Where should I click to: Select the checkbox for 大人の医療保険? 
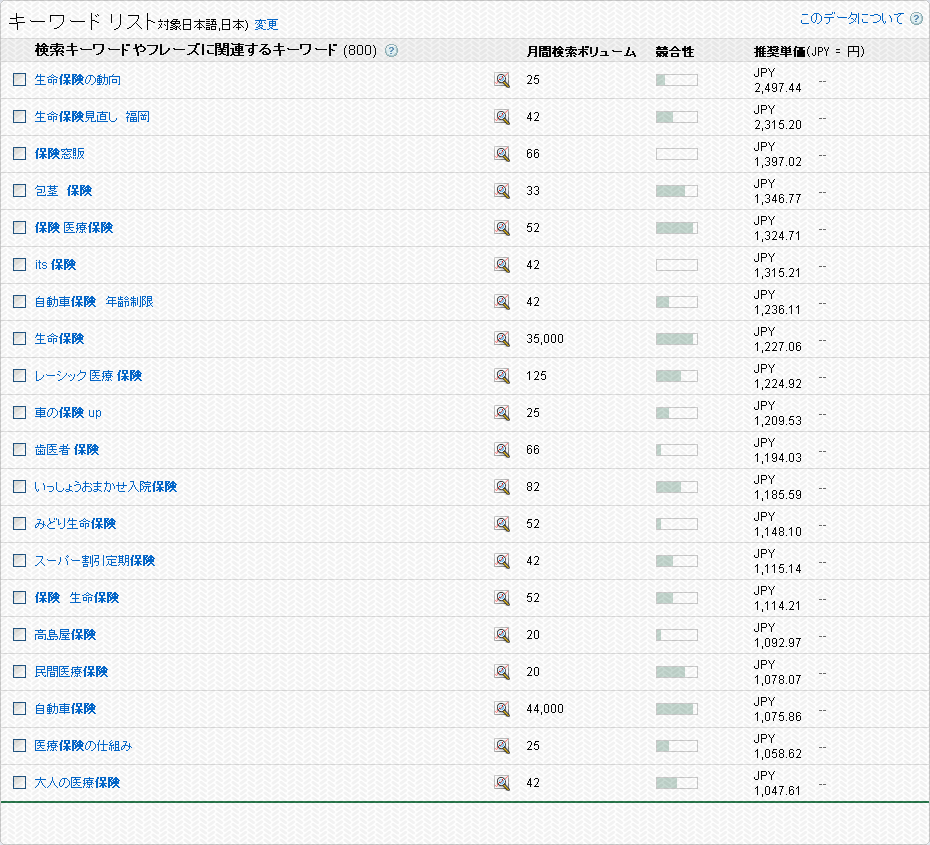(x=20, y=783)
